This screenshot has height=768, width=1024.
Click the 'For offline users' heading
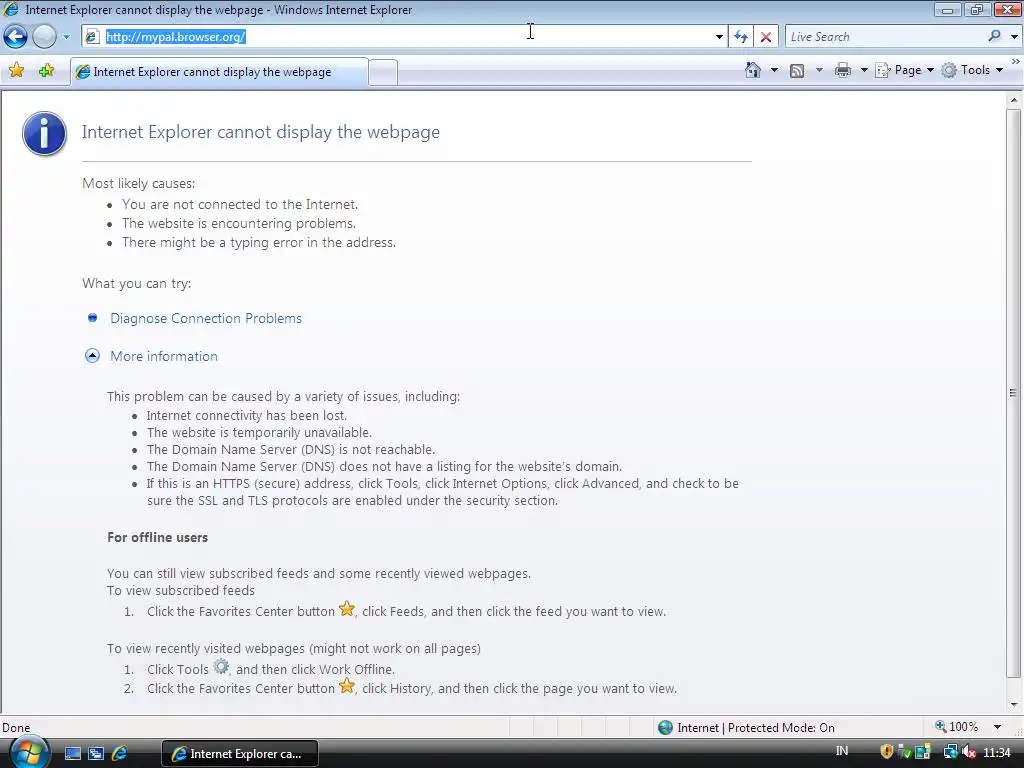pos(157,537)
